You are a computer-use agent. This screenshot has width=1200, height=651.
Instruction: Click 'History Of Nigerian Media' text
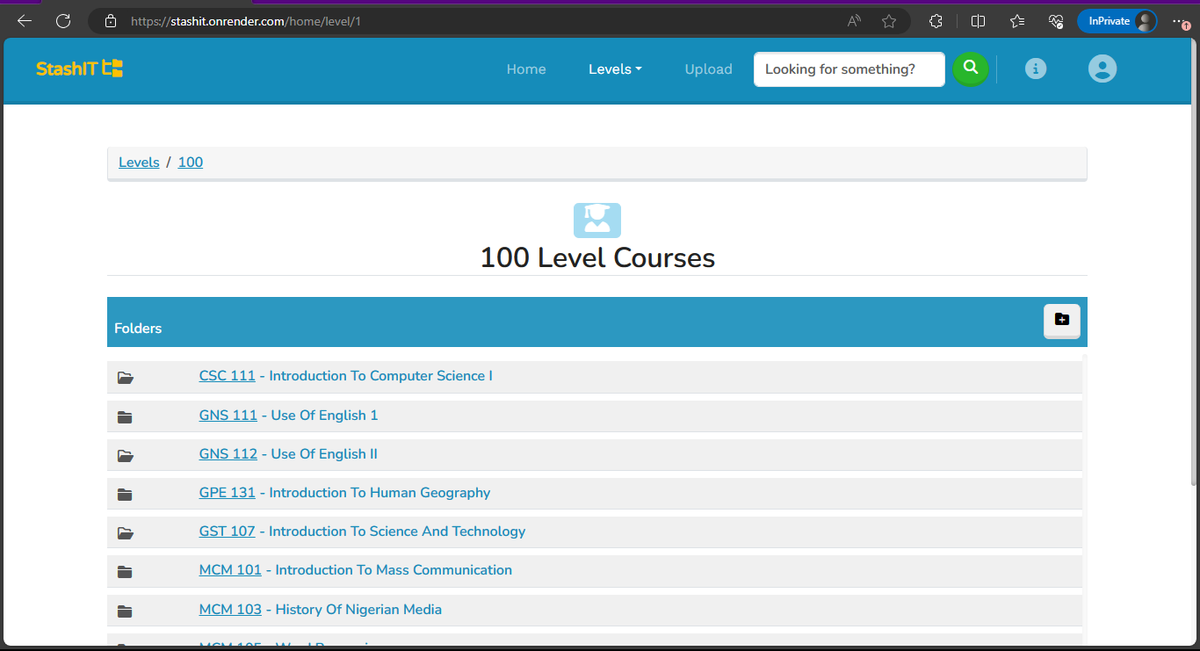[359, 609]
